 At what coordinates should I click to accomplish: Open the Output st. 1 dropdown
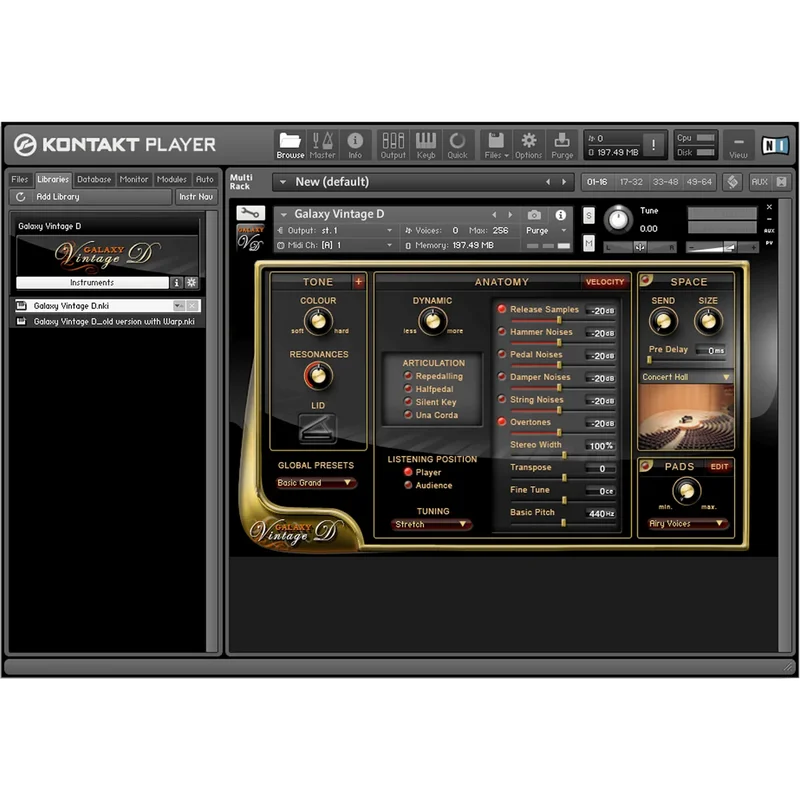(336, 231)
